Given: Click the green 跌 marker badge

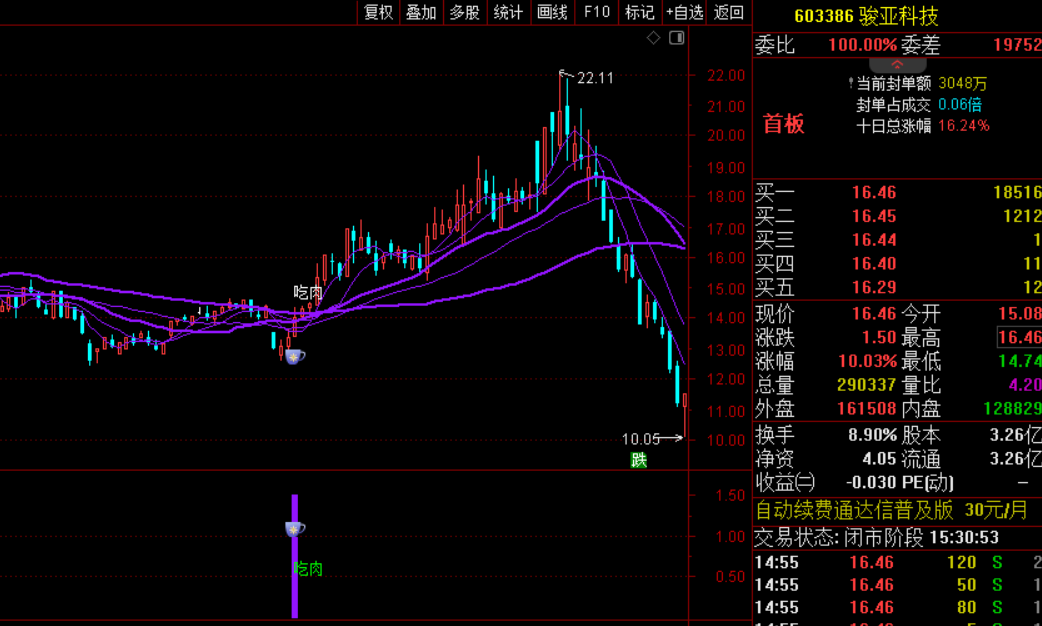Looking at the screenshot, I should click(639, 460).
